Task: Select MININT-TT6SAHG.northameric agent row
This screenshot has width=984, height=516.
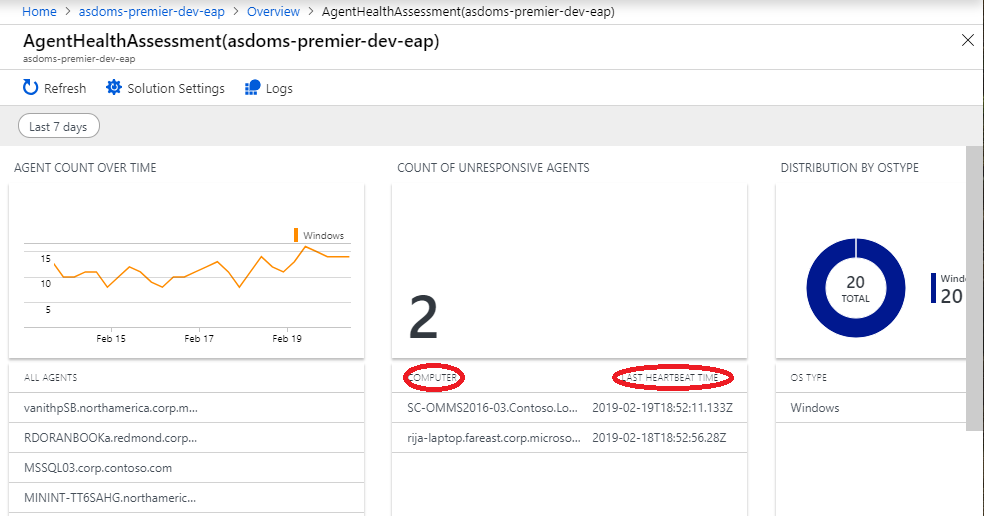Action: tap(186, 498)
